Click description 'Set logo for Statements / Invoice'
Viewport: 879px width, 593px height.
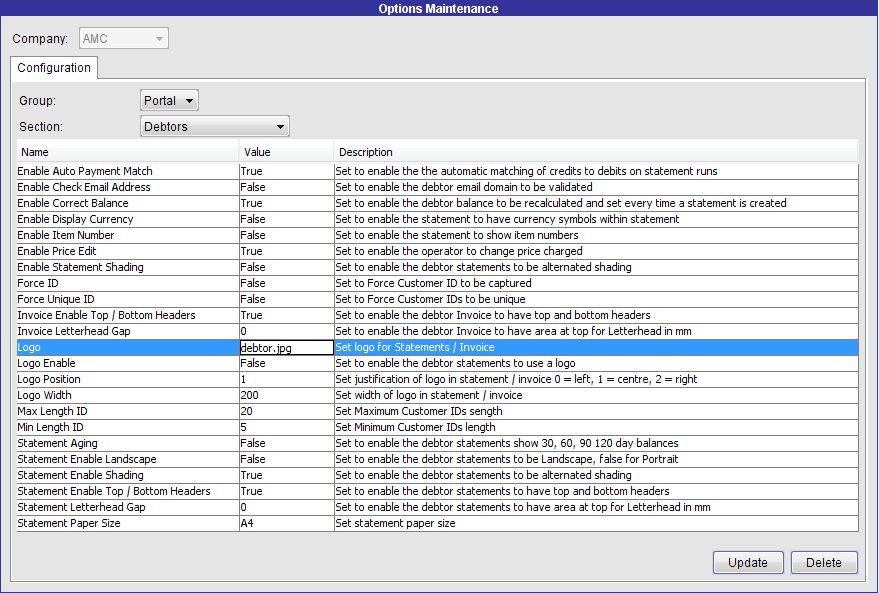(x=415, y=348)
